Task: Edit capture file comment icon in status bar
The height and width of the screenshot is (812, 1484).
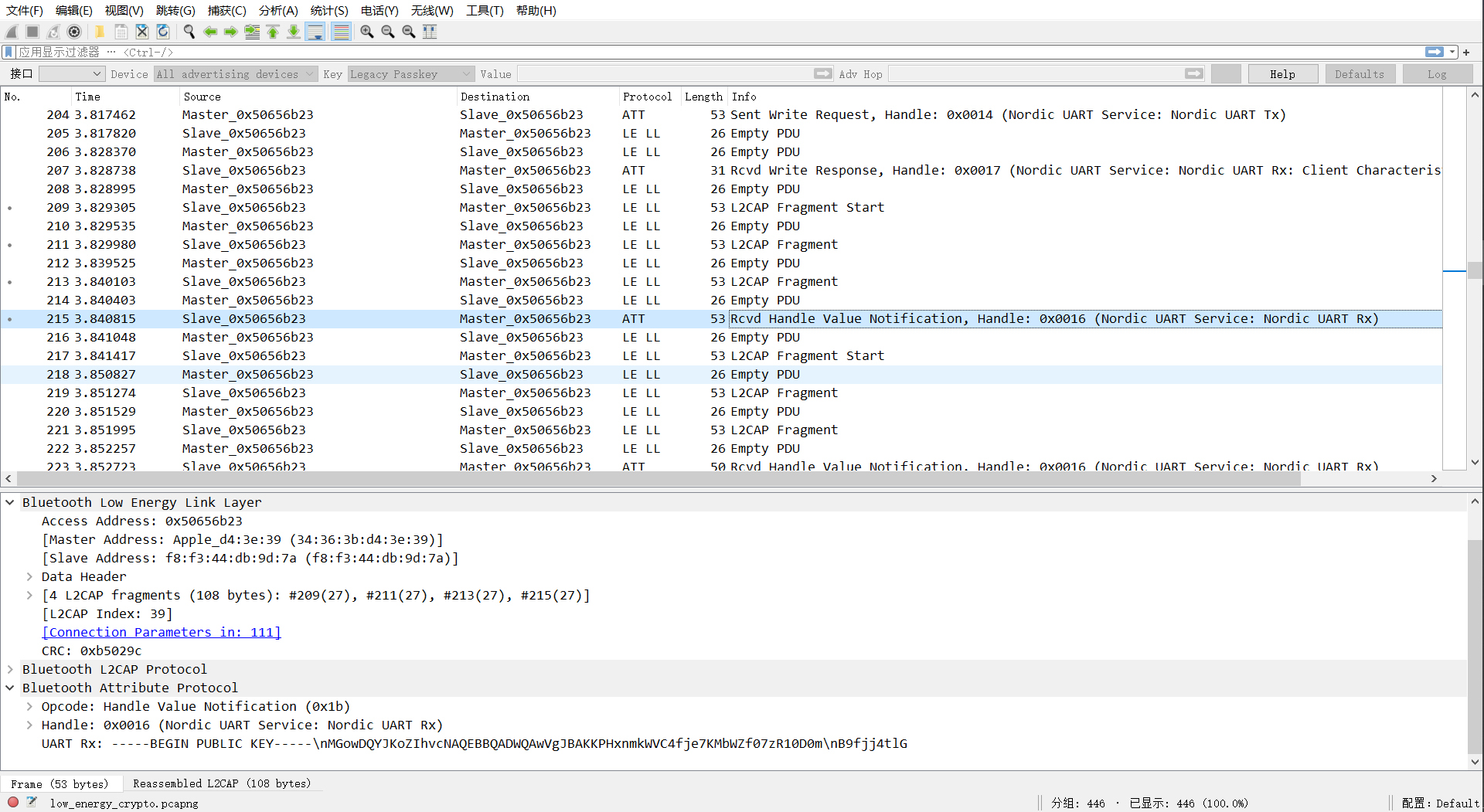Action: tap(32, 802)
